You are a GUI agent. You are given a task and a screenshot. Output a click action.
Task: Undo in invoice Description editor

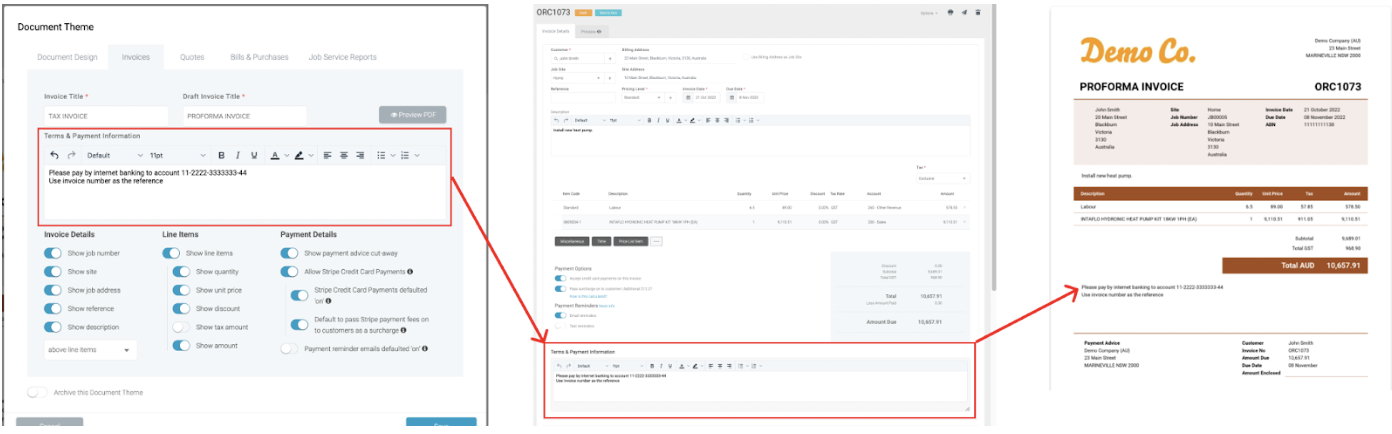[555, 120]
